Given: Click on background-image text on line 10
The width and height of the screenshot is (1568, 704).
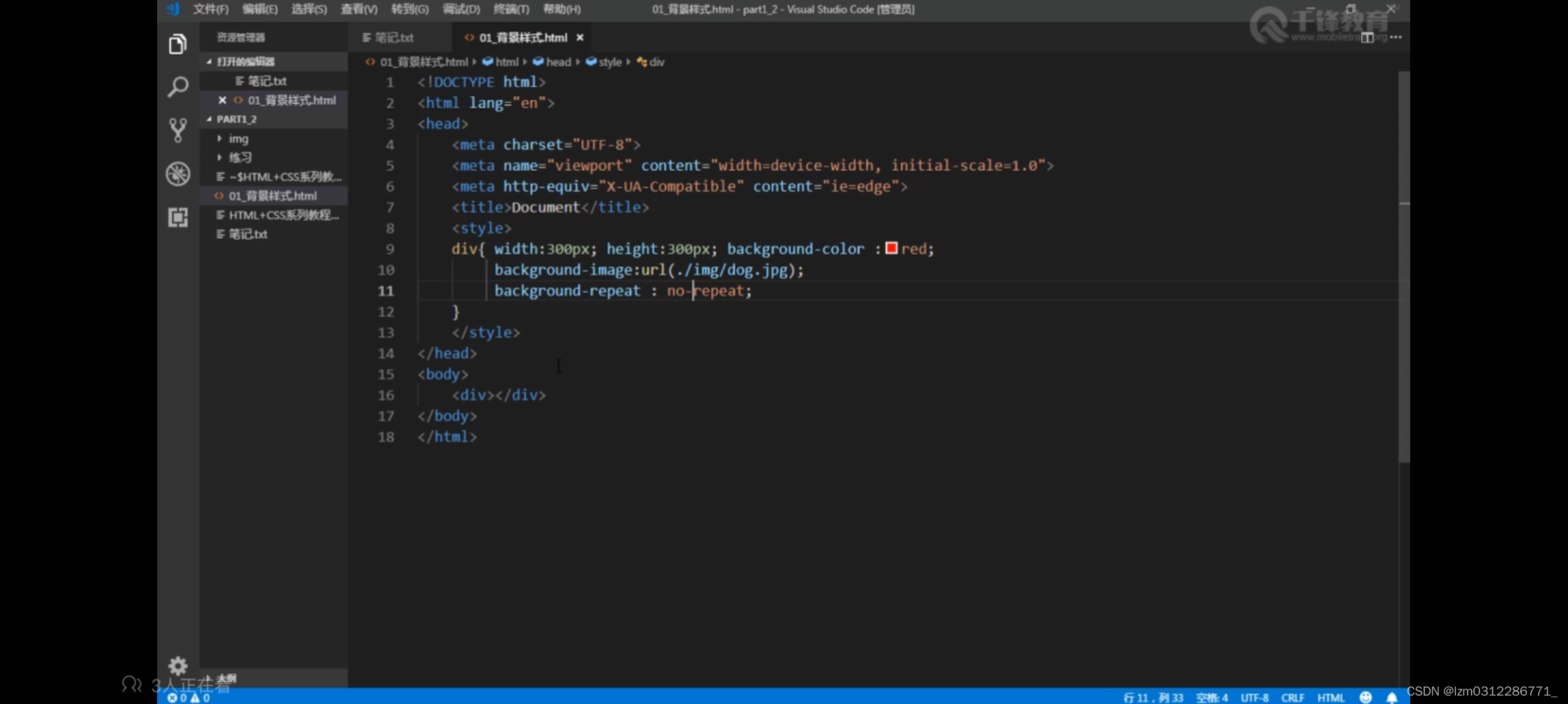Looking at the screenshot, I should click(x=563, y=270).
